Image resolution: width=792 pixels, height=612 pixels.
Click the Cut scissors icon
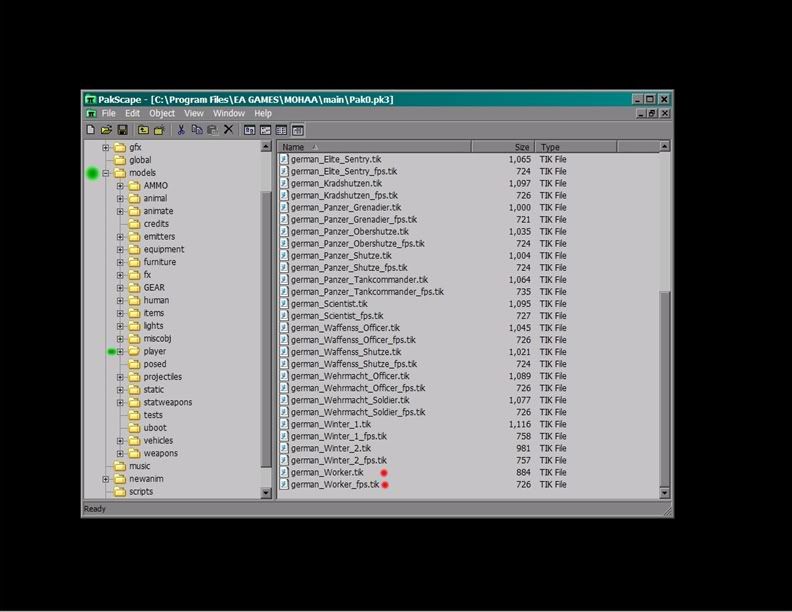click(181, 130)
